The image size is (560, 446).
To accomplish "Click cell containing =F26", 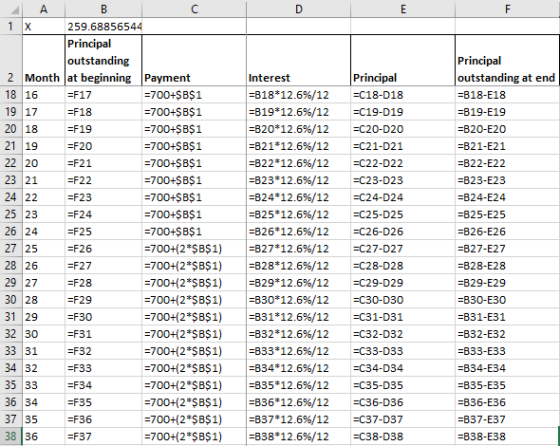I will 104,248.
